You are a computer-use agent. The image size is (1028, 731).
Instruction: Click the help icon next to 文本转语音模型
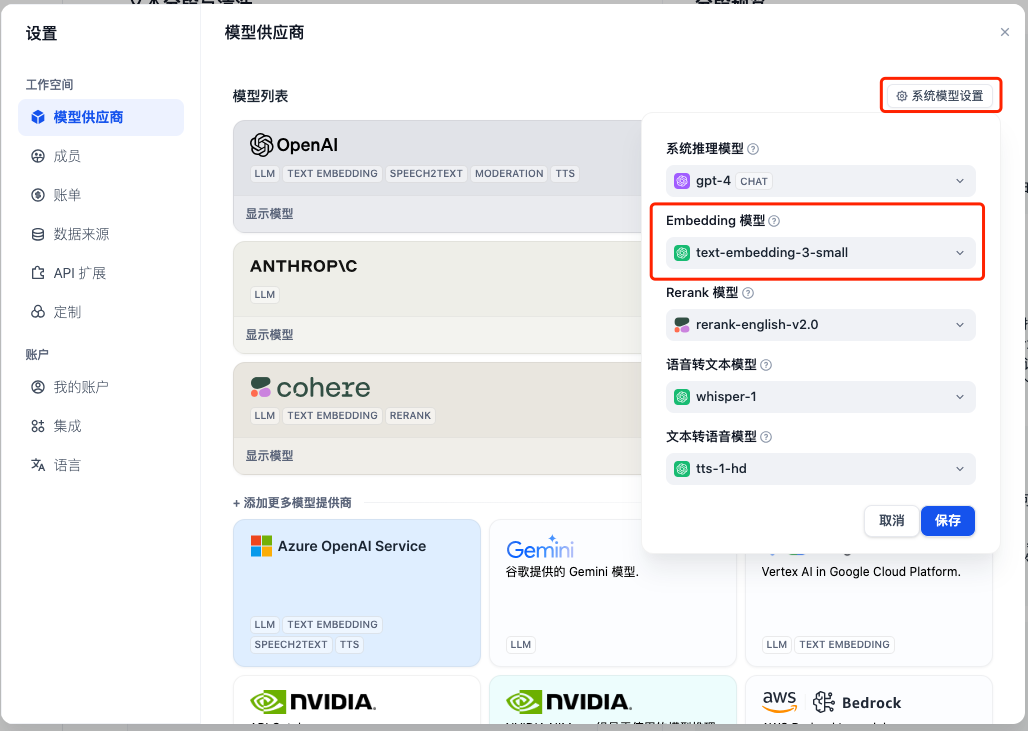[766, 437]
